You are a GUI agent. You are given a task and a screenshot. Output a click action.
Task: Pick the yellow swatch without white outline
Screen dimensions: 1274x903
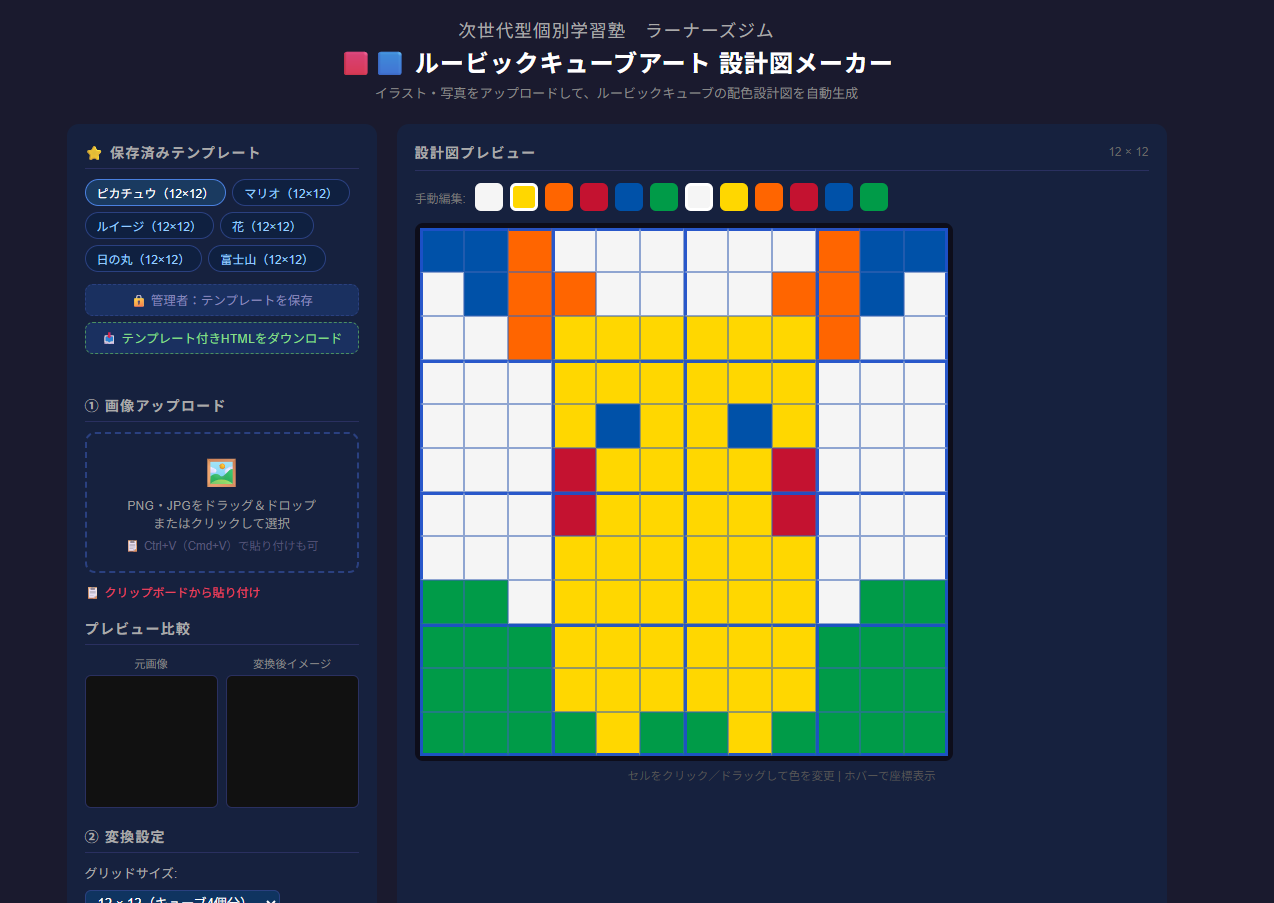[x=734, y=197]
